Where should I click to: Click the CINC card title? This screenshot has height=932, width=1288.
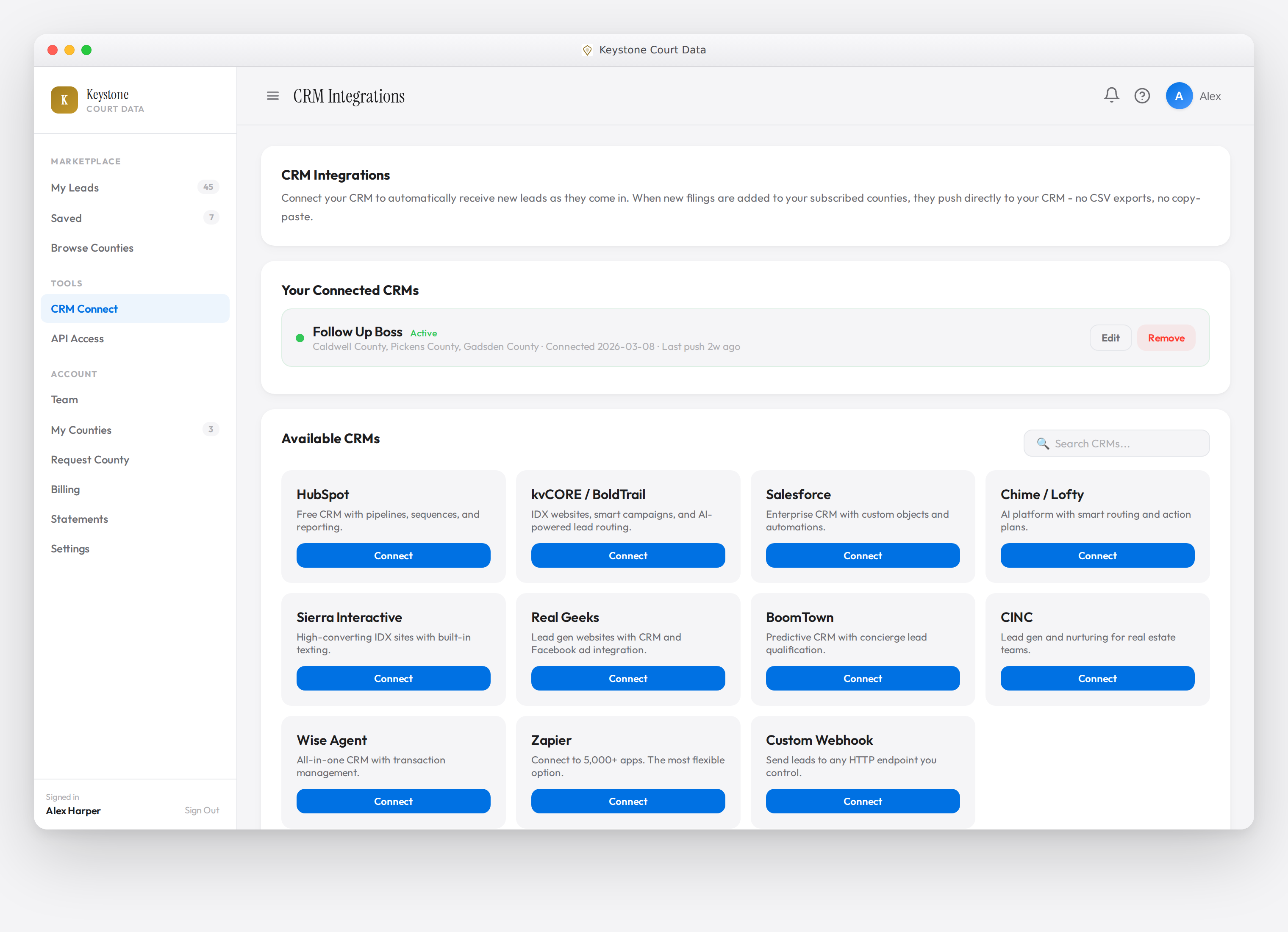pyautogui.click(x=1016, y=618)
